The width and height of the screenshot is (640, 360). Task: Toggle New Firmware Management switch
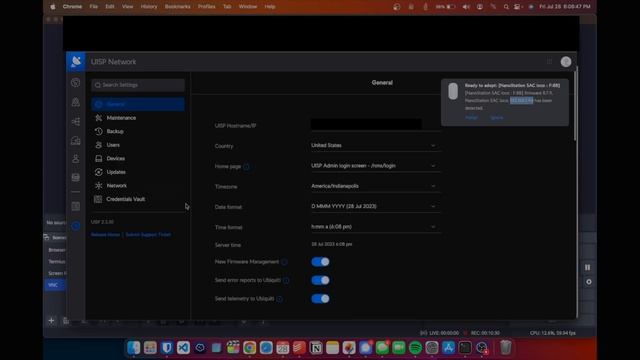pyautogui.click(x=320, y=262)
